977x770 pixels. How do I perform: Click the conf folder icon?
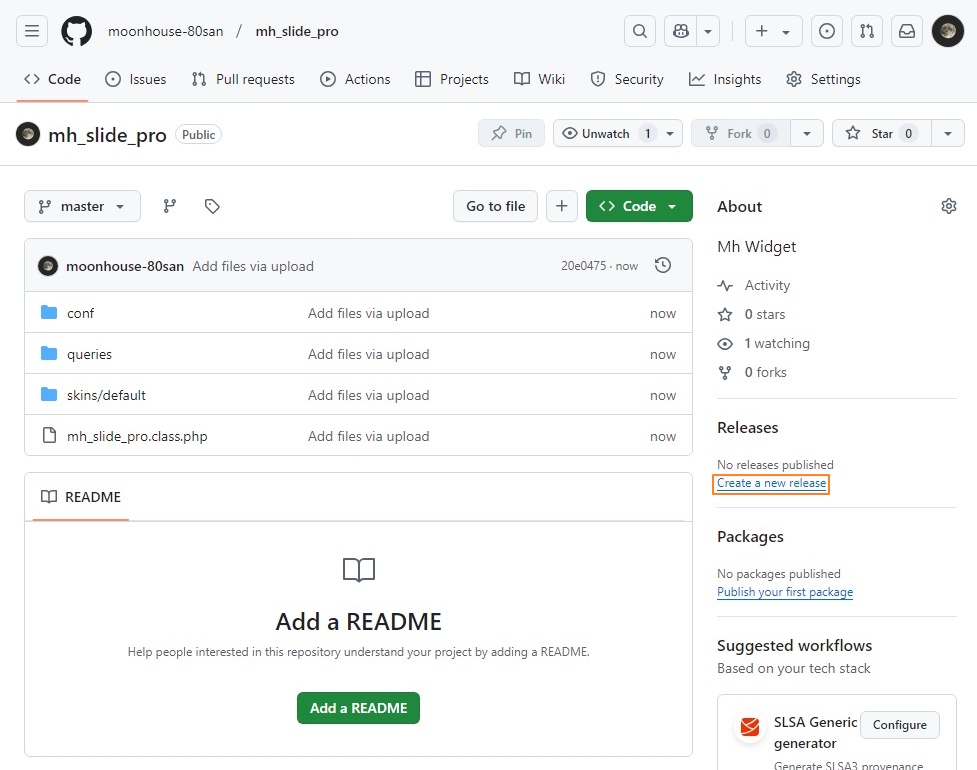pyautogui.click(x=49, y=312)
